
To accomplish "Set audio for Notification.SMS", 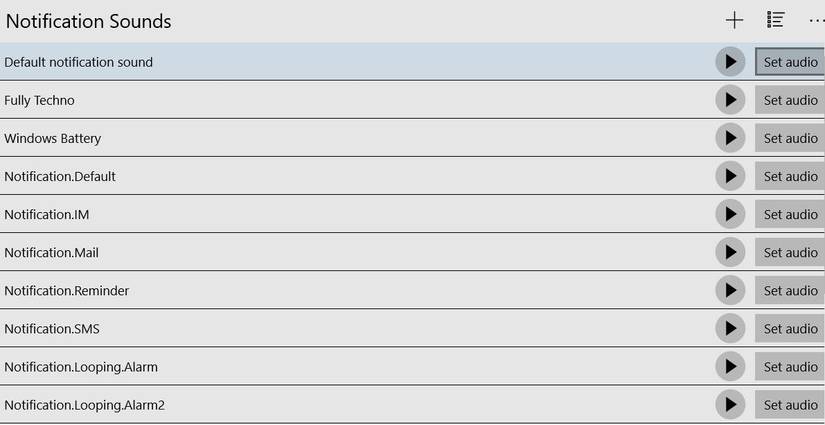I will pyautogui.click(x=790, y=328).
